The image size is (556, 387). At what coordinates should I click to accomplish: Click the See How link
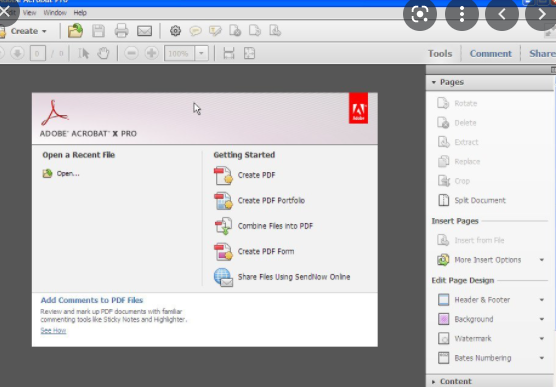[53, 331]
